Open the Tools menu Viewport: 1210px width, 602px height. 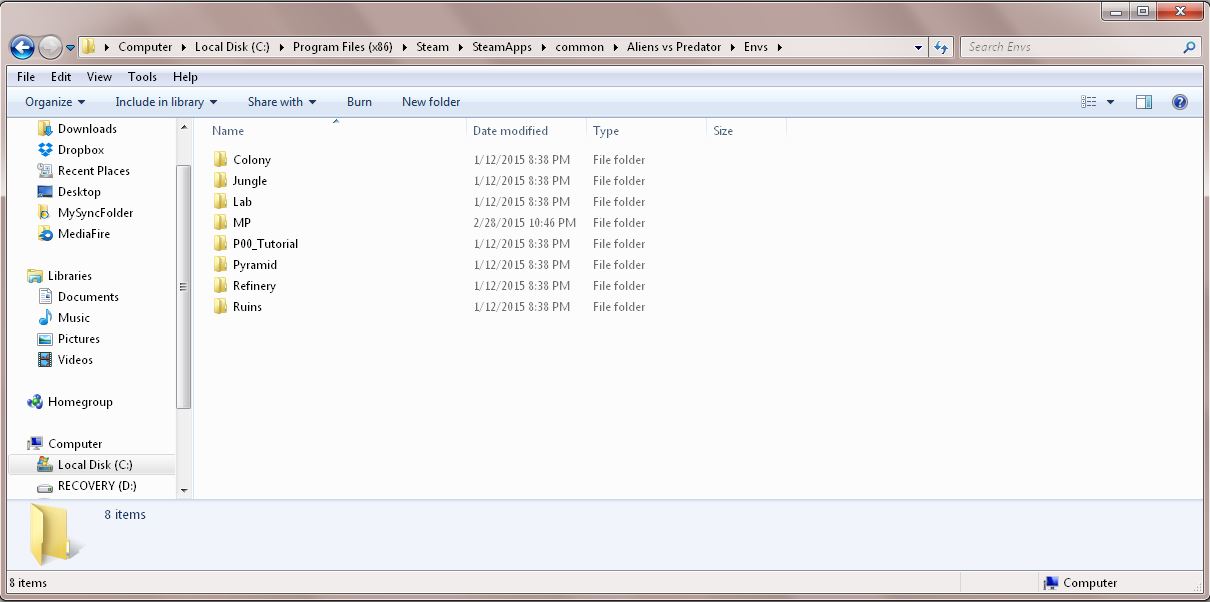coord(142,77)
